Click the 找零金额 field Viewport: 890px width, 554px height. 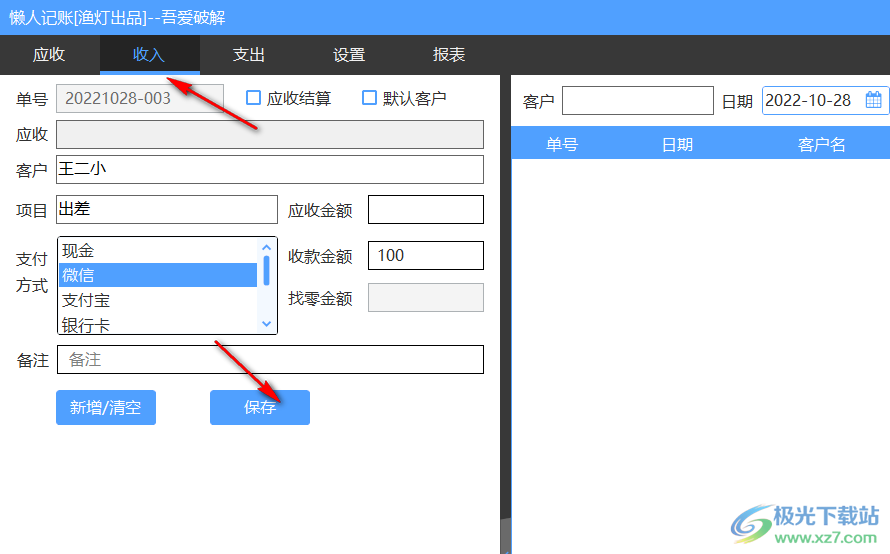pos(426,297)
